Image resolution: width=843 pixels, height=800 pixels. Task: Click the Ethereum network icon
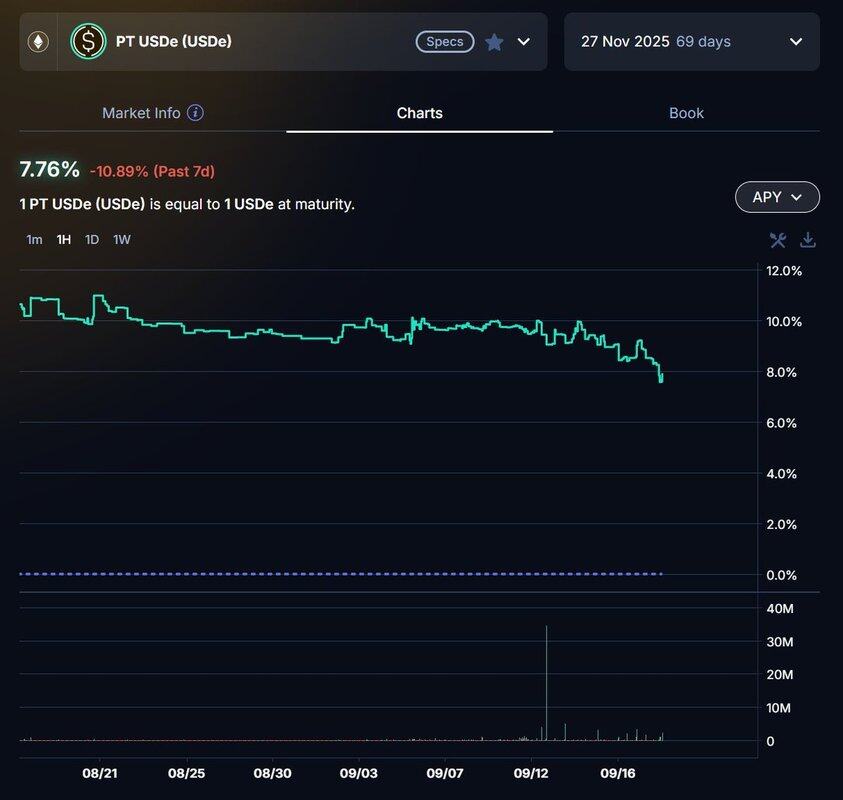(38, 42)
